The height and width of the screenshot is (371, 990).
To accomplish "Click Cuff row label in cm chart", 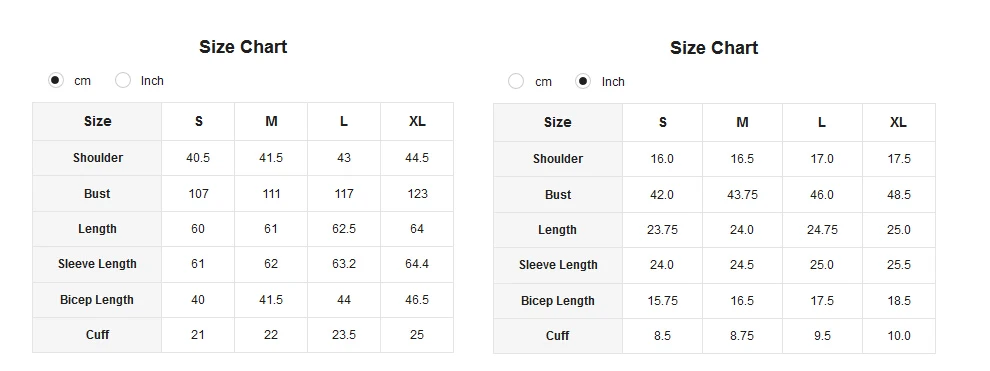I will pyautogui.click(x=97, y=335).
